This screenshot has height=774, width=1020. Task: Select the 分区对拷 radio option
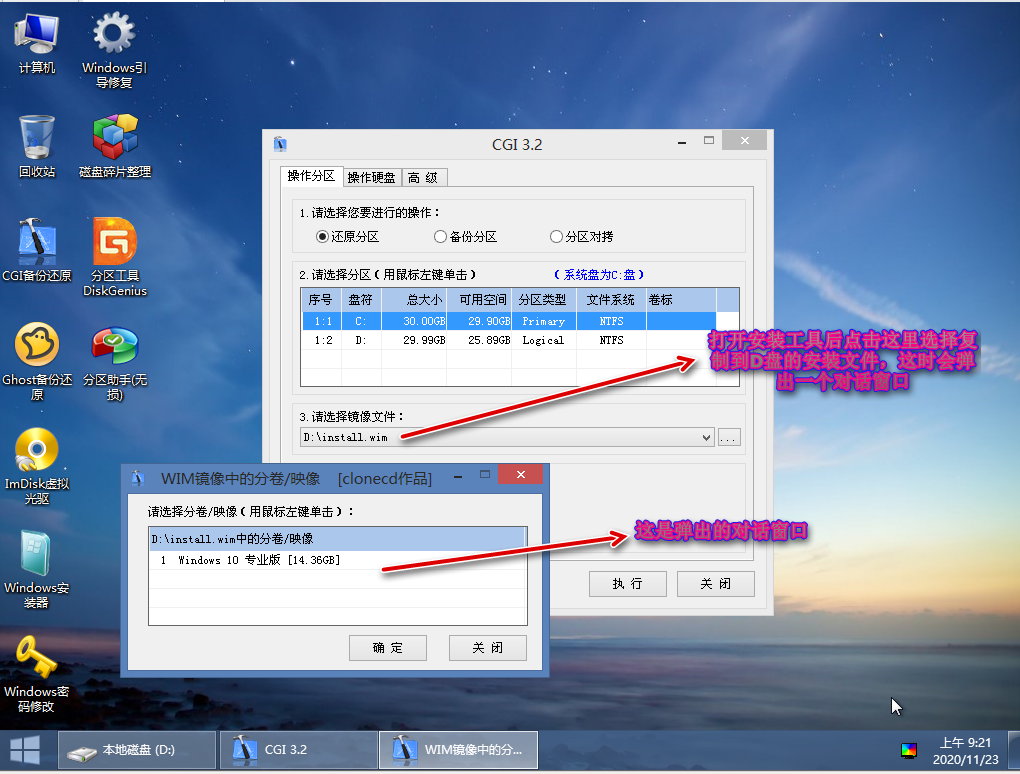click(557, 237)
